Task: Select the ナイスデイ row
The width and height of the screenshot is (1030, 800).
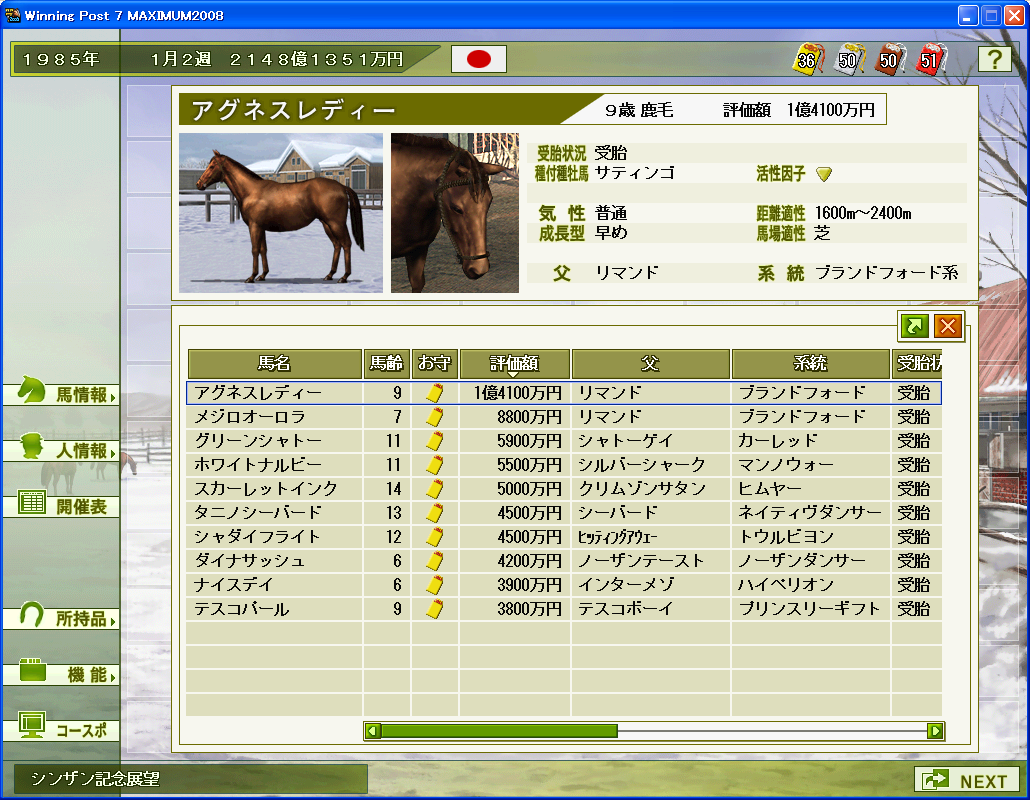Action: click(564, 585)
